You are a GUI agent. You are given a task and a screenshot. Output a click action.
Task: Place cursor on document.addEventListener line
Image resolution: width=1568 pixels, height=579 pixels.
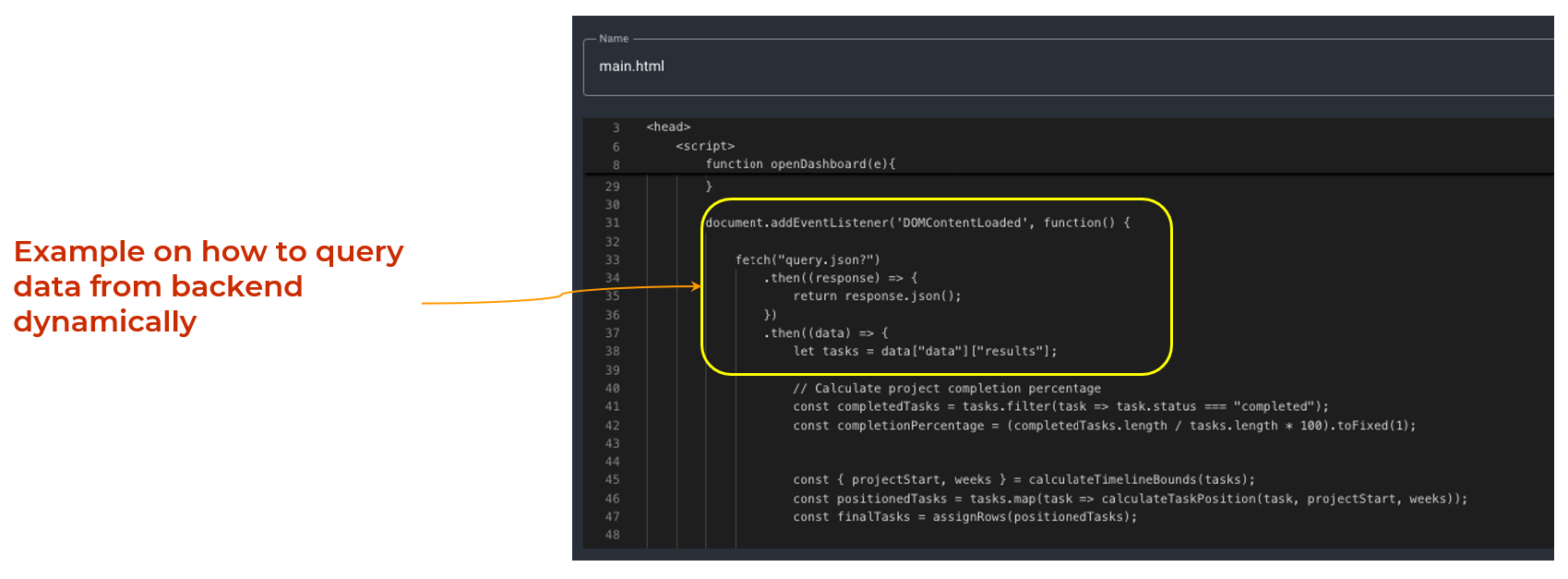tap(916, 223)
